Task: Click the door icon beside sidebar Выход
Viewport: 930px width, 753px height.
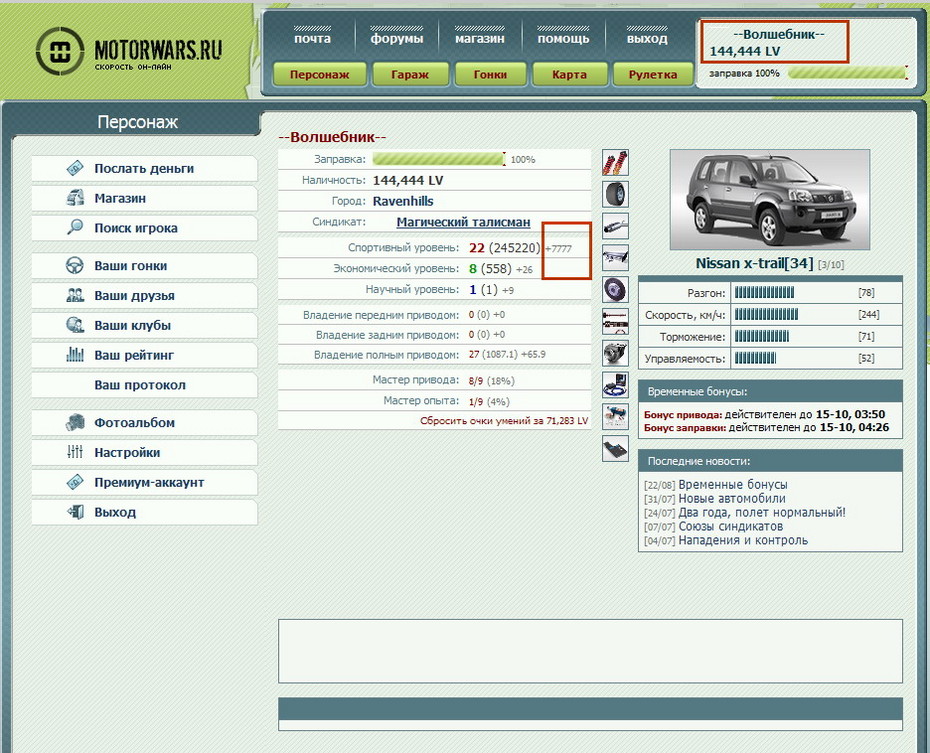Action: [75, 512]
